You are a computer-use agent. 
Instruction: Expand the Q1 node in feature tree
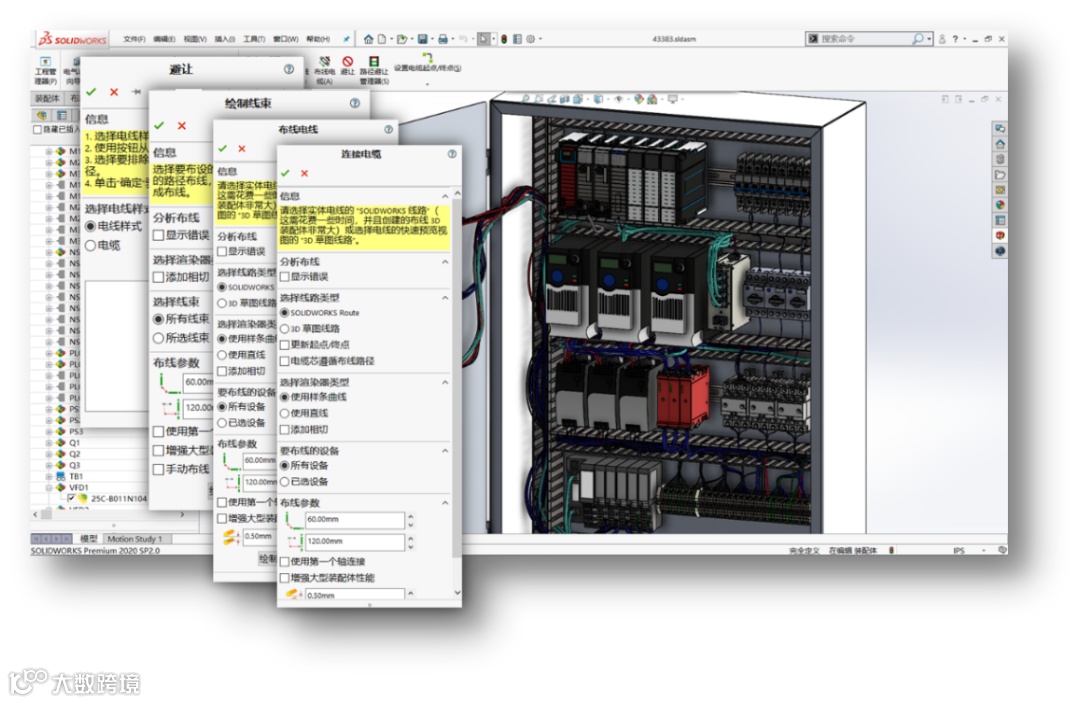49,443
